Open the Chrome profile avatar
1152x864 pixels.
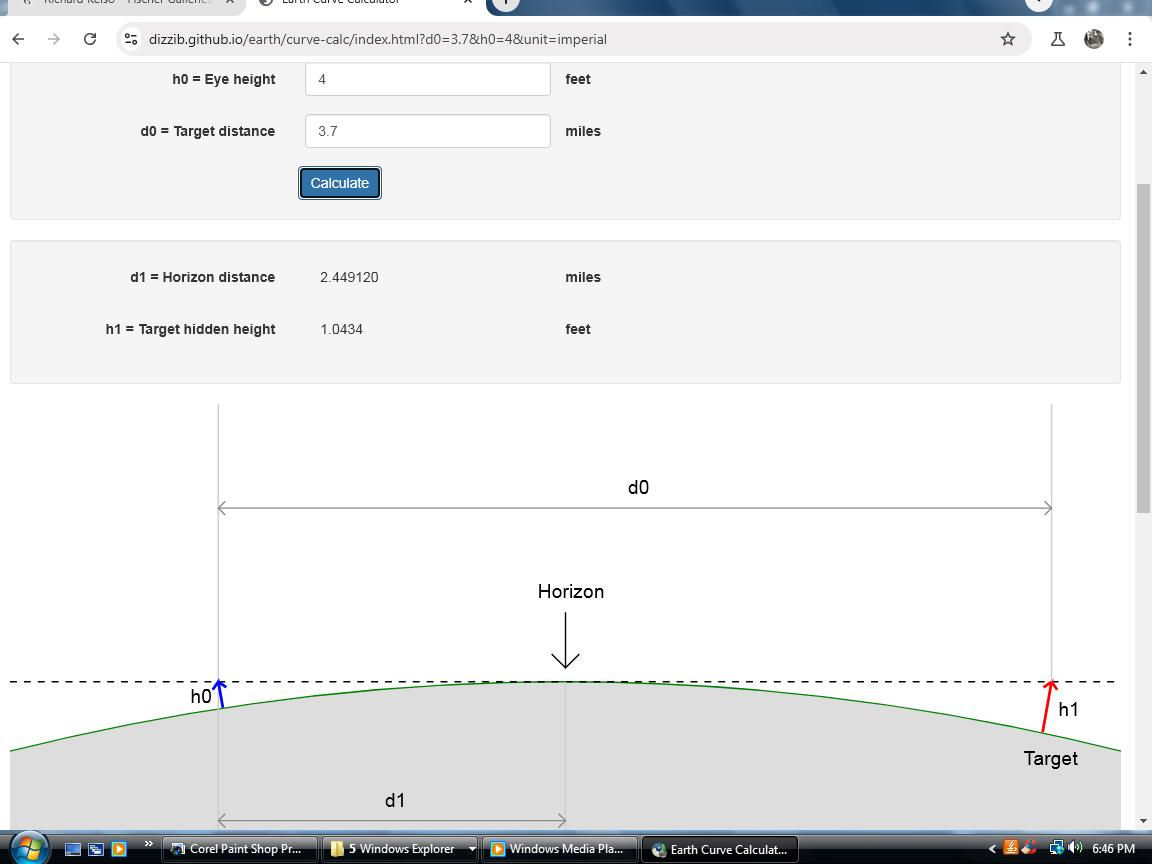(1094, 39)
